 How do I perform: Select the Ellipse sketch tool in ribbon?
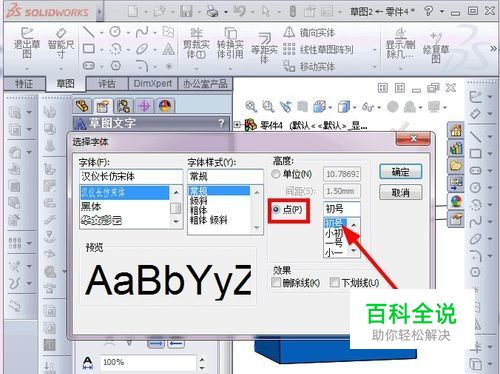pyautogui.click(x=142, y=49)
